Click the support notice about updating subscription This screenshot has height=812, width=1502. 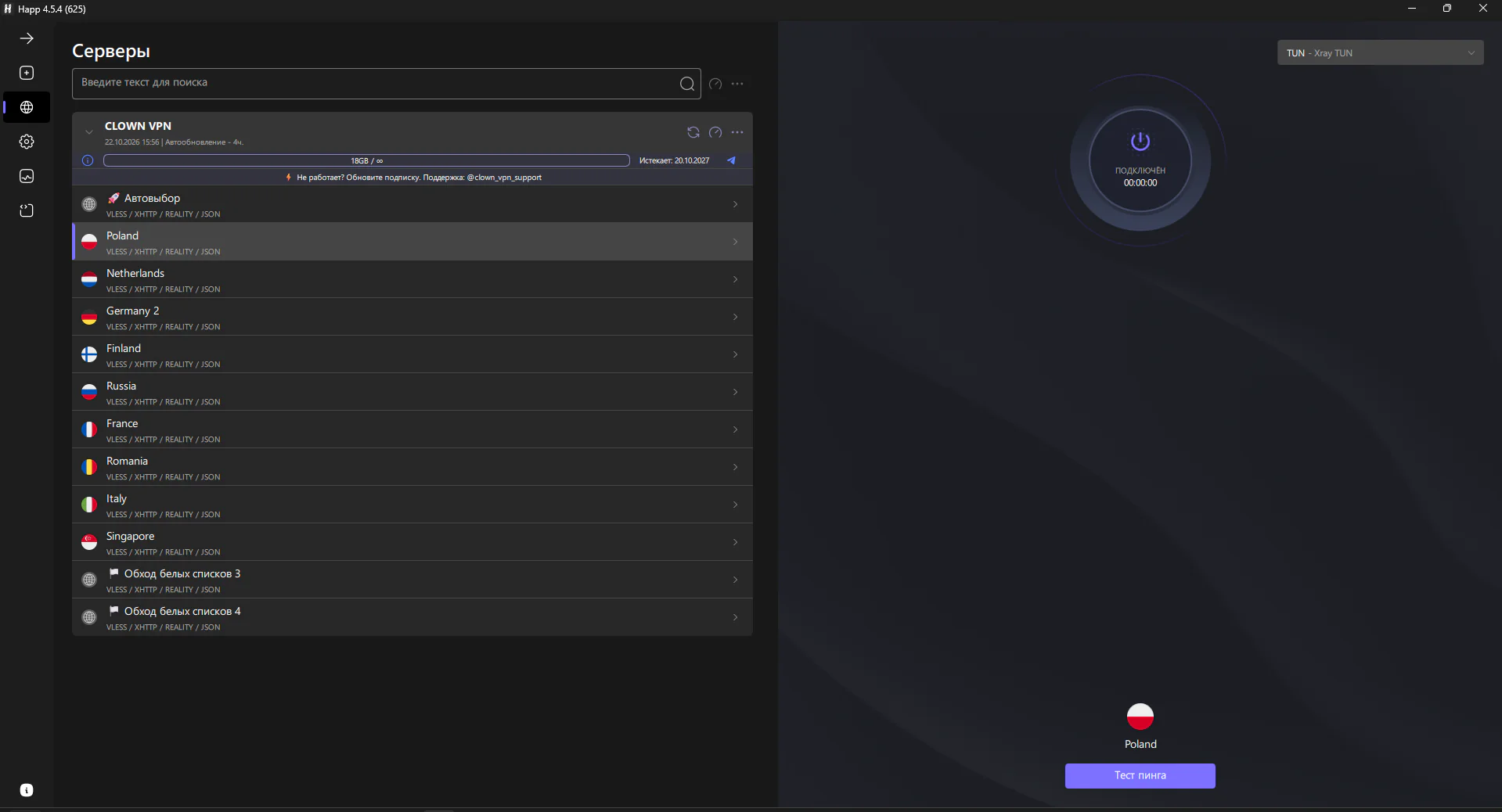(413, 178)
